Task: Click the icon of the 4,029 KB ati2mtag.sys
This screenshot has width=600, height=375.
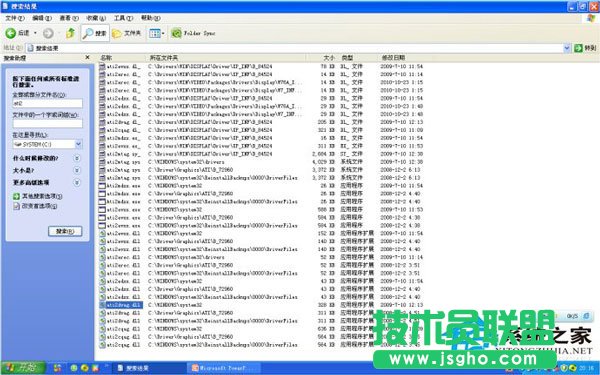Action: 102,162
